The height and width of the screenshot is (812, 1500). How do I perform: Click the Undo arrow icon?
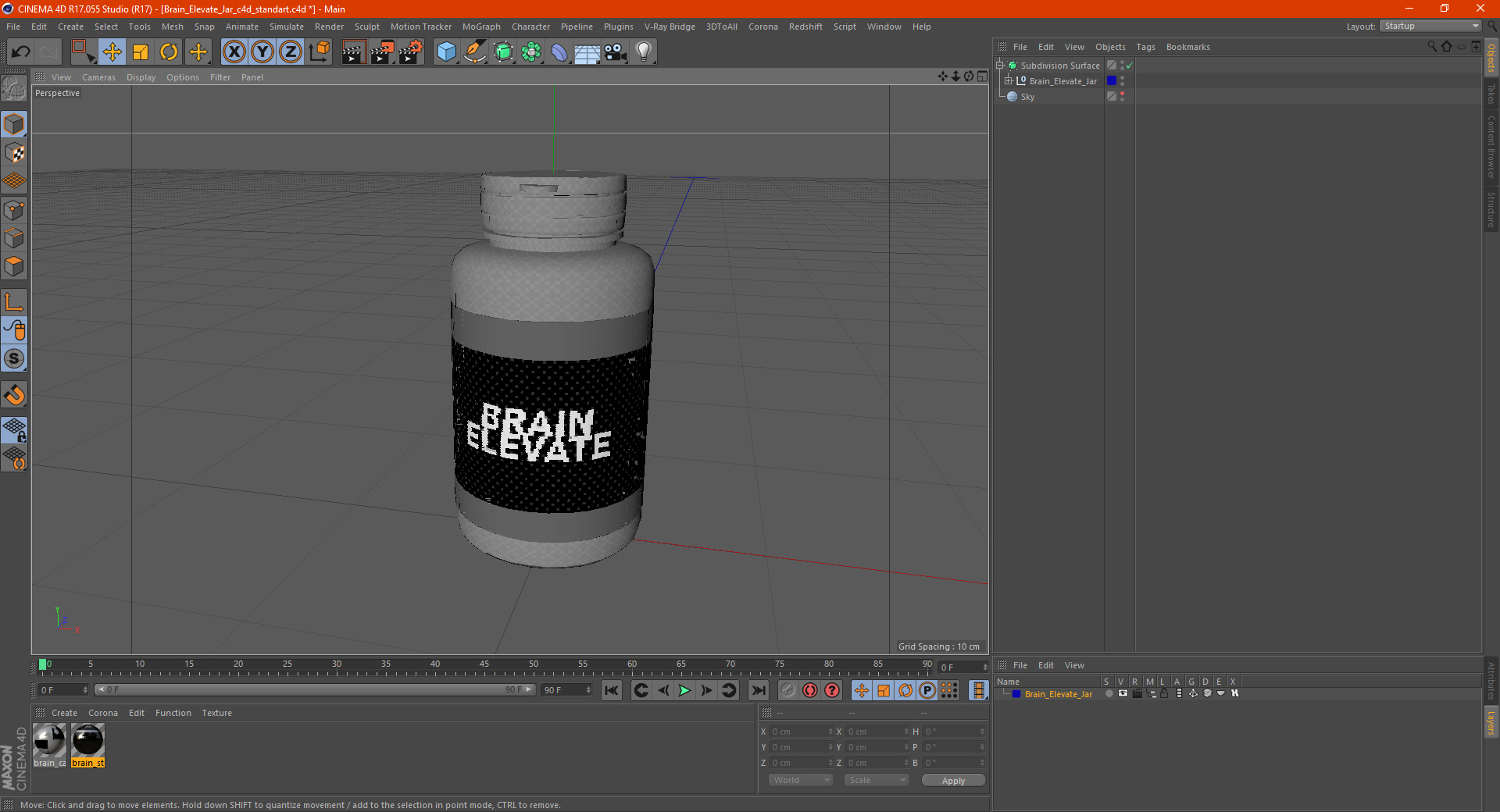(21, 52)
